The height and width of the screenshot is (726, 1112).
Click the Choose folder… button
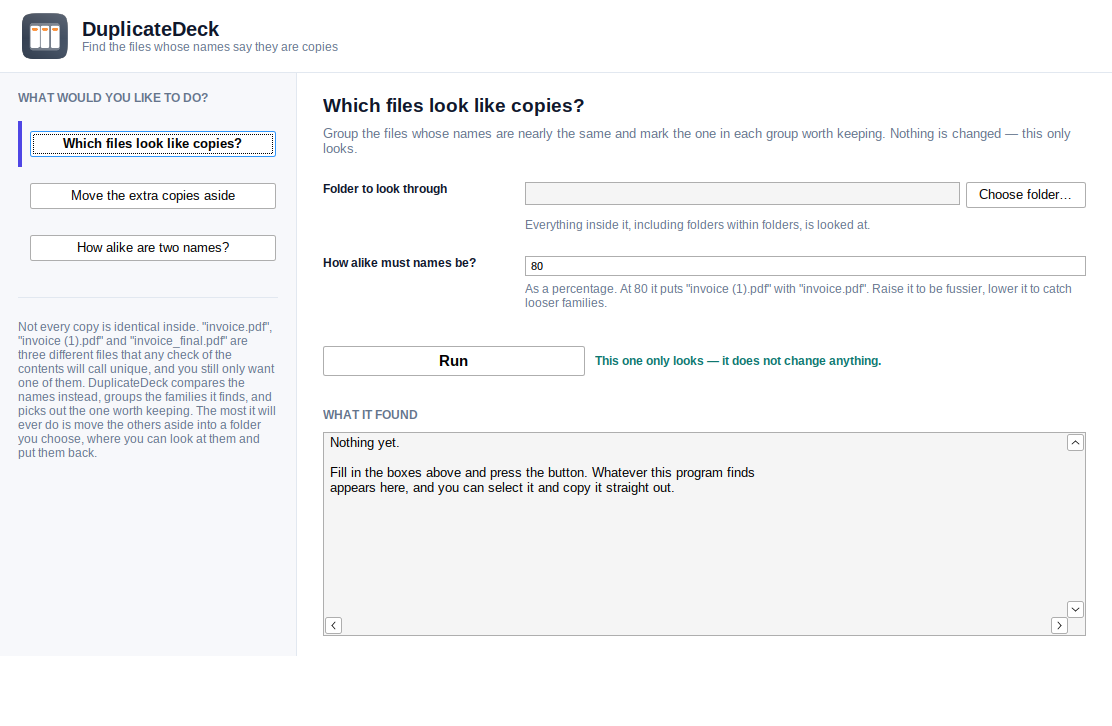click(1025, 194)
